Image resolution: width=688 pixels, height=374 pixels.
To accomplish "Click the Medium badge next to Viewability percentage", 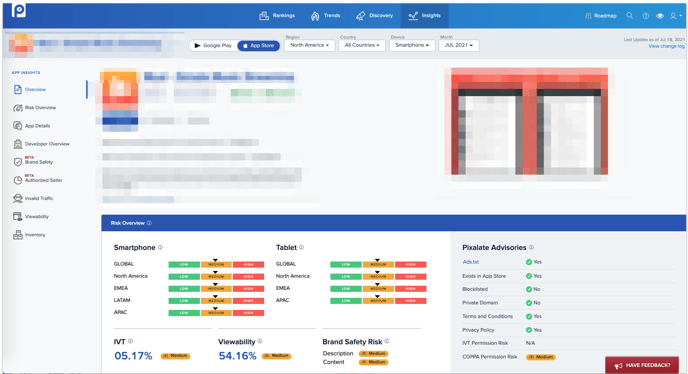I will (276, 356).
